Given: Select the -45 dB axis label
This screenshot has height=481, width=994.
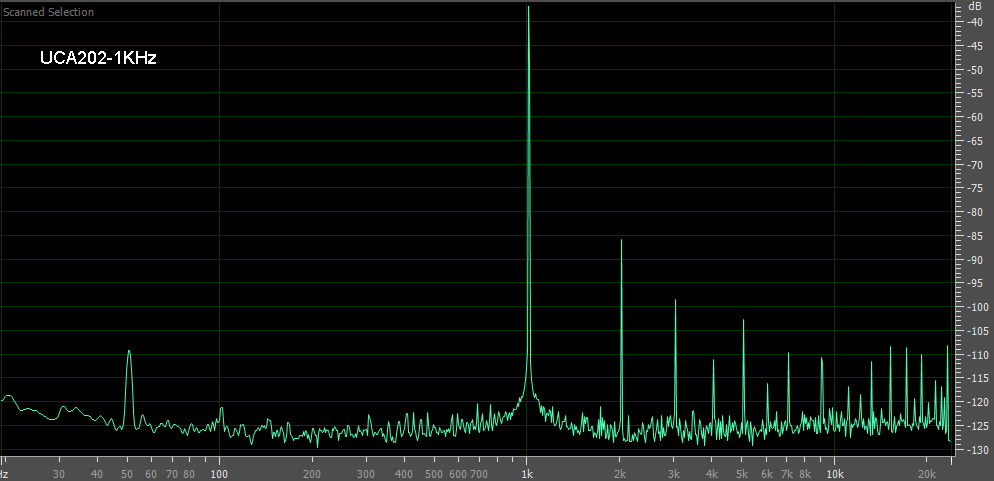Looking at the screenshot, I should pos(974,46).
